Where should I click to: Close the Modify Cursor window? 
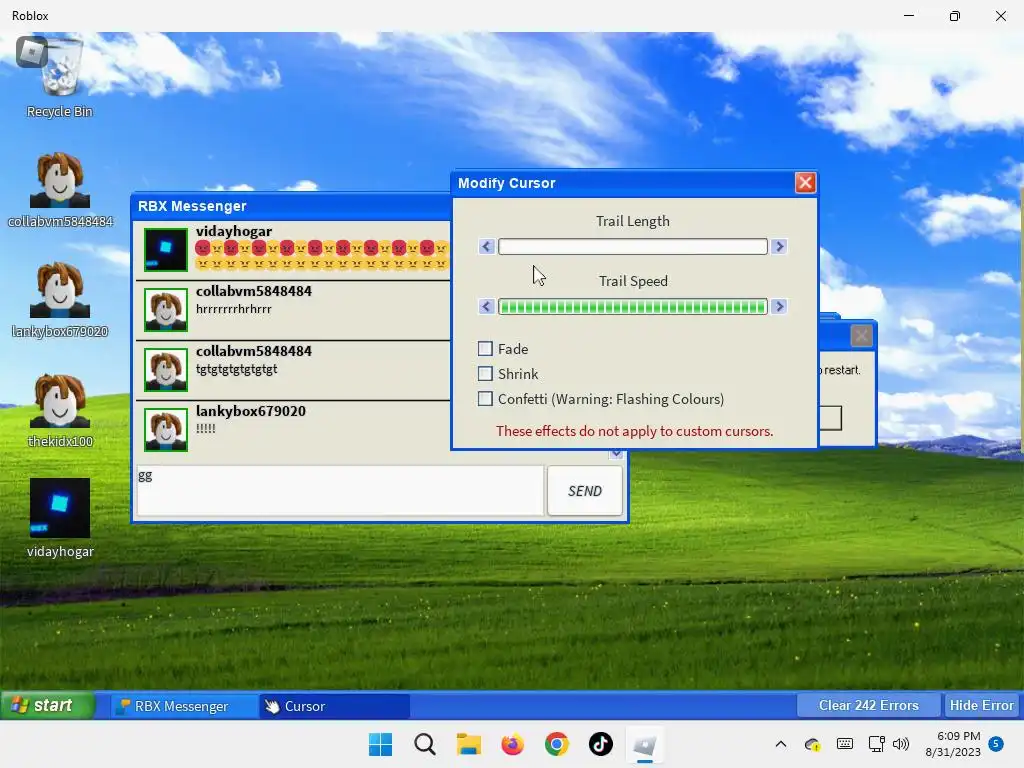(x=805, y=183)
